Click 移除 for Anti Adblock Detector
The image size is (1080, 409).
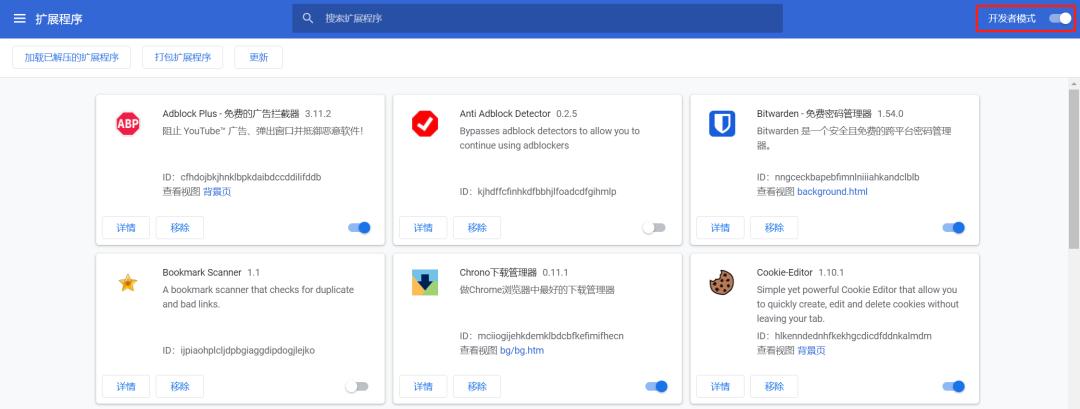point(477,228)
